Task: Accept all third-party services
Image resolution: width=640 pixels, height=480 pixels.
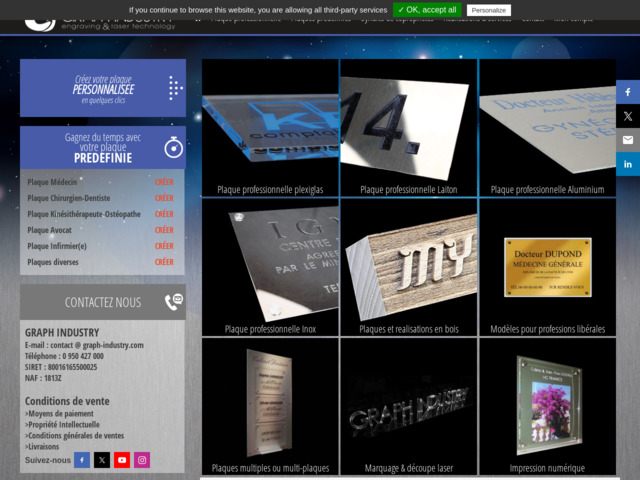Action: (427, 10)
